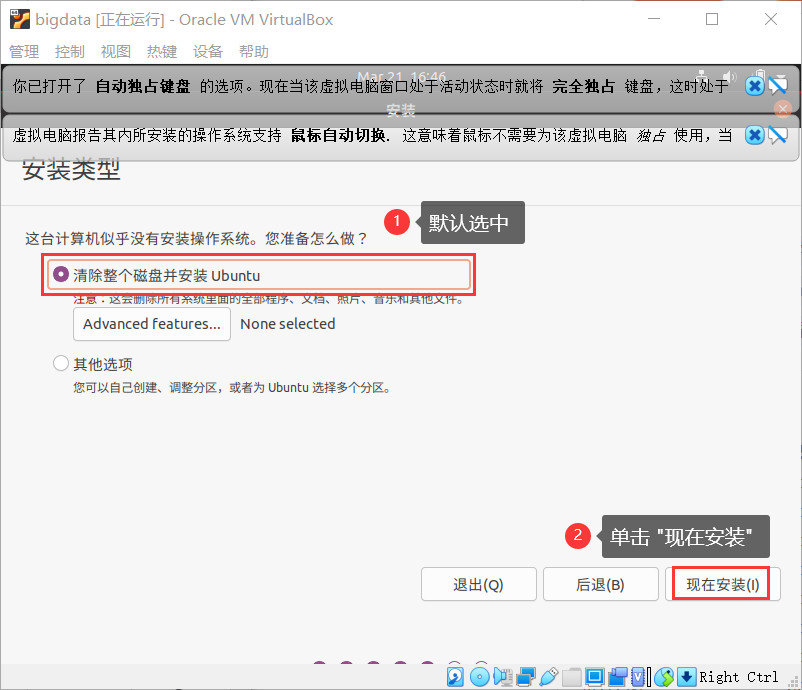Open the 控制 menu
Screen dimensions: 802x690
[70, 51]
